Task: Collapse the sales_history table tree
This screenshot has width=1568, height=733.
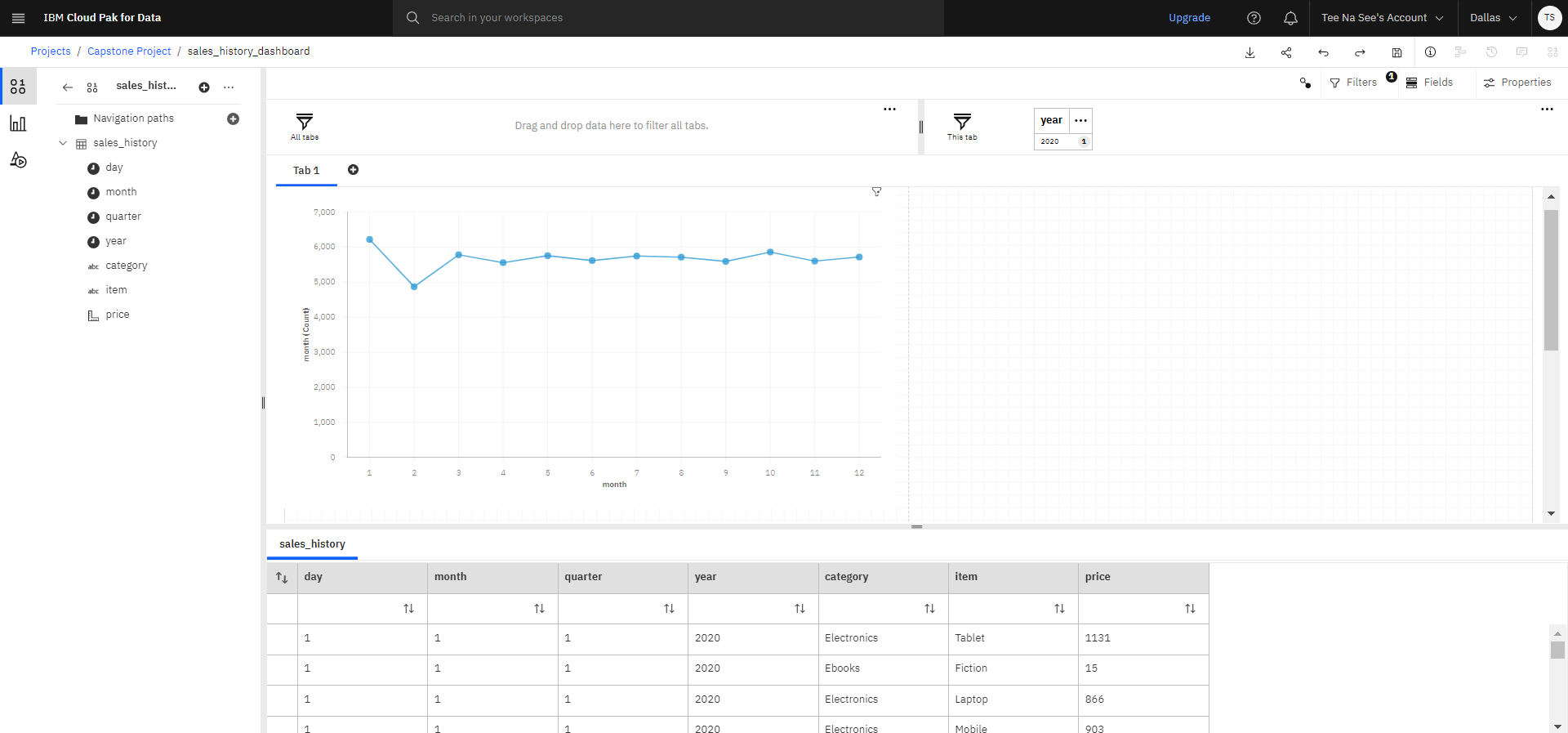Action: point(63,143)
